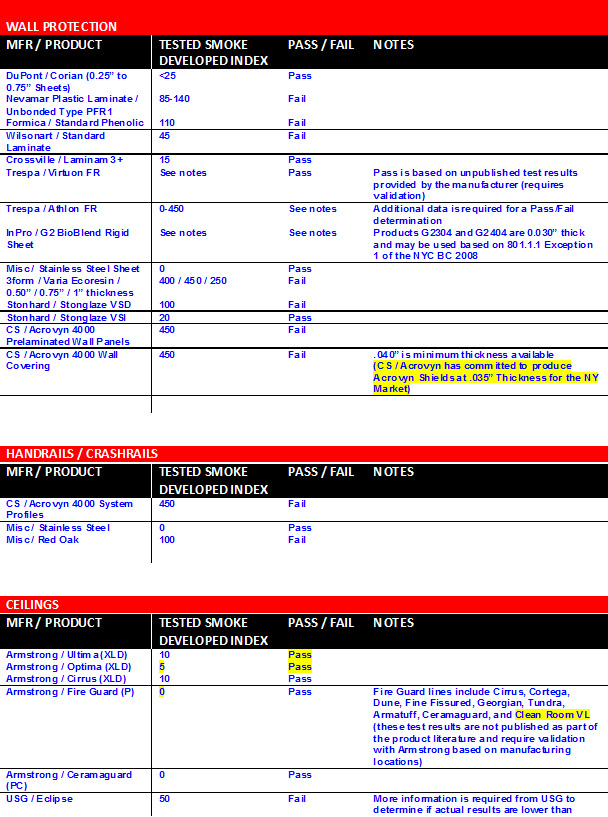Click the HANDRAILS / CRASHRAILS section heading
Image resolution: width=608 pixels, height=817 pixels.
pyautogui.click(x=82, y=454)
